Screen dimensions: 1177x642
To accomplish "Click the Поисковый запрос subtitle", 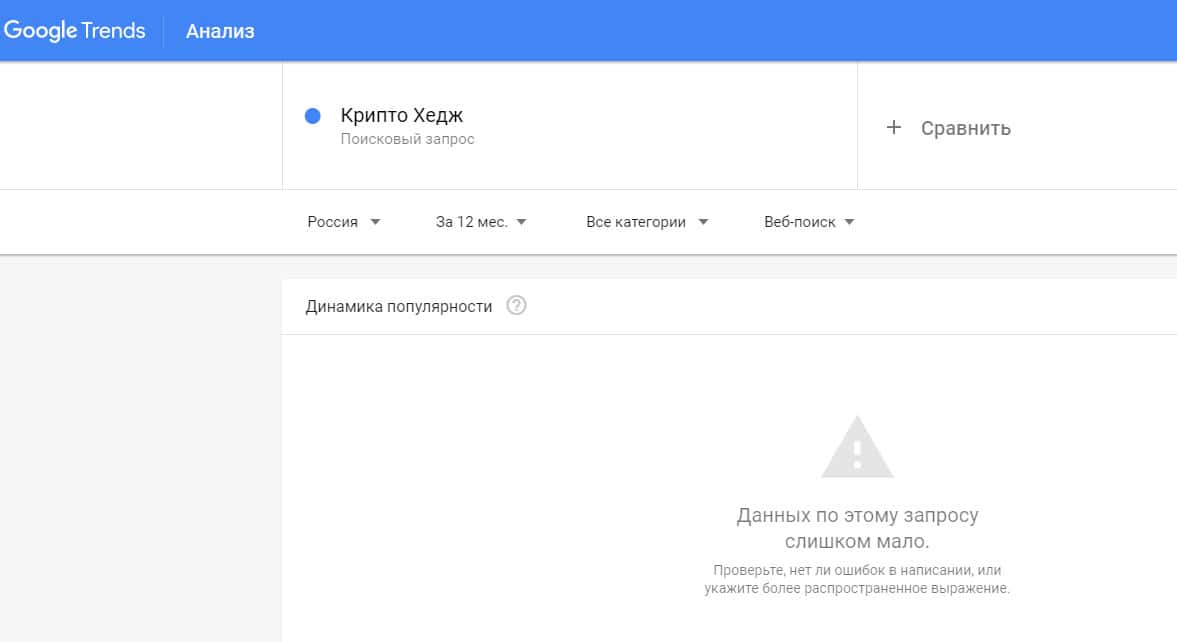I will point(407,140).
